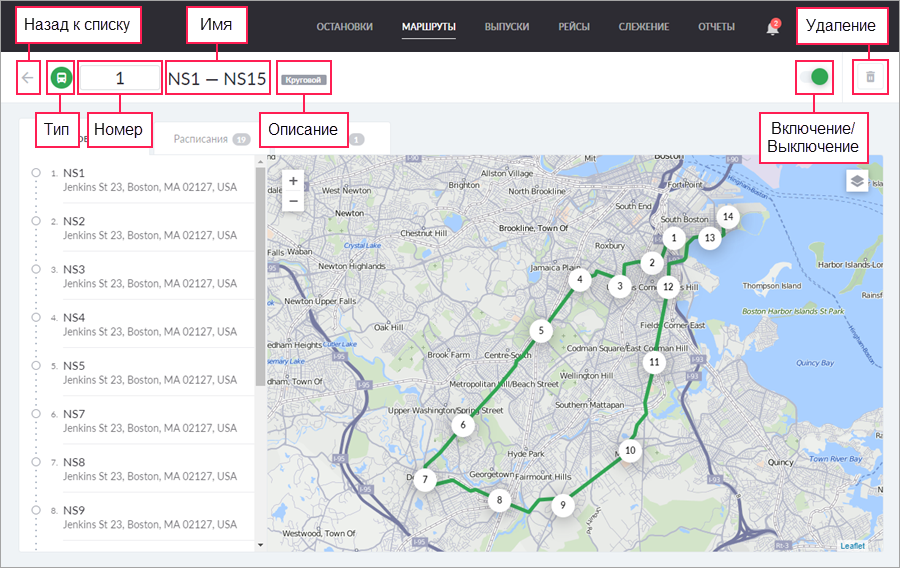Select map marker 2
The width and height of the screenshot is (900, 568).
[652, 263]
